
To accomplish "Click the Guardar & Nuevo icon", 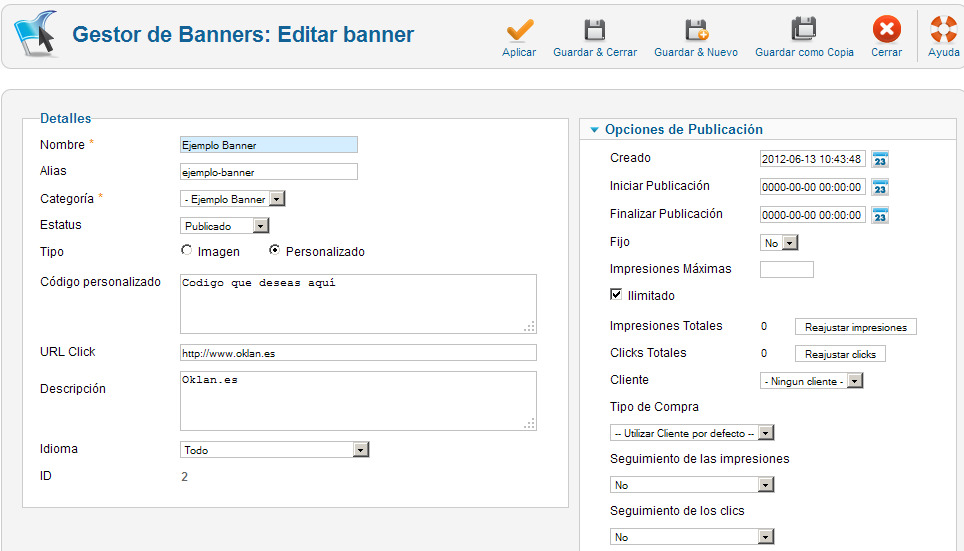I will coord(696,30).
